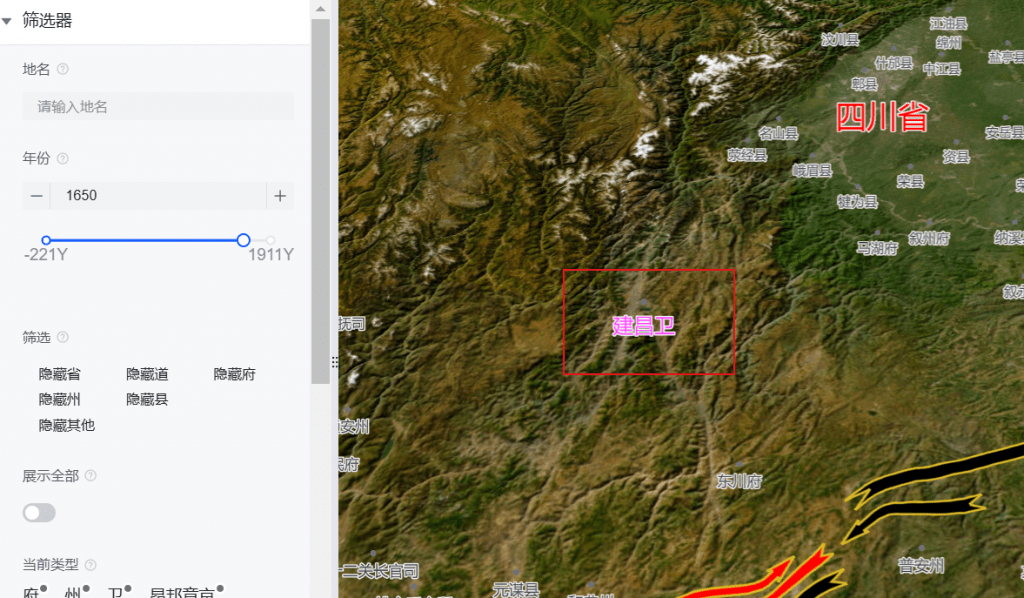Toggle the 隐藏县 filter option
The width and height of the screenshot is (1024, 598).
pos(147,399)
